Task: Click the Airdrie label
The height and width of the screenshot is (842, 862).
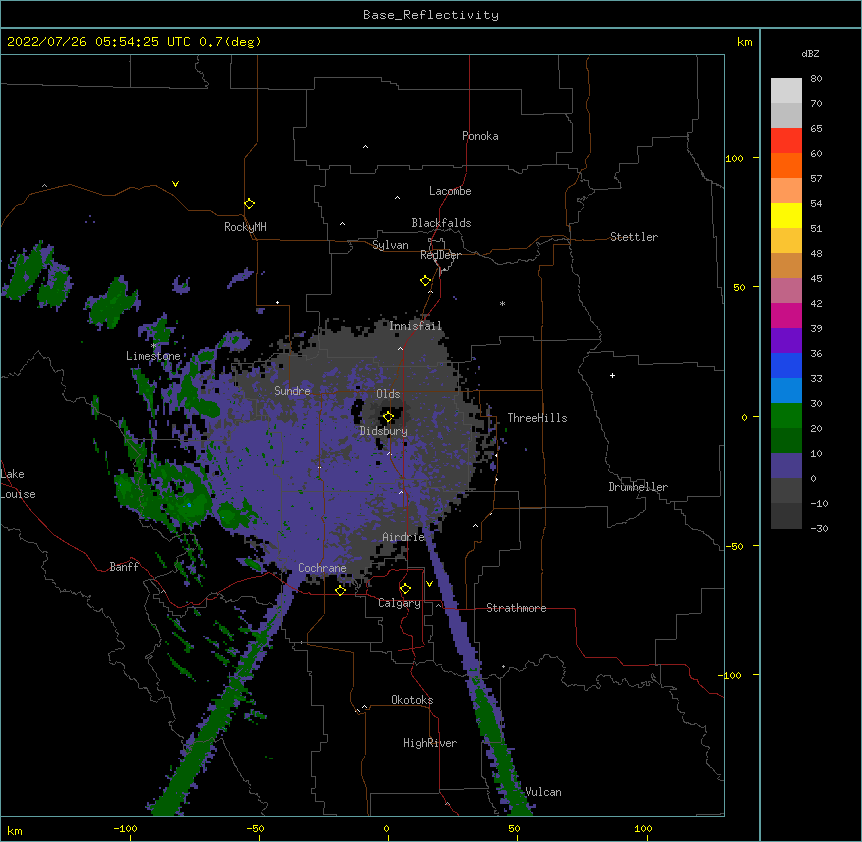Action: pyautogui.click(x=404, y=537)
